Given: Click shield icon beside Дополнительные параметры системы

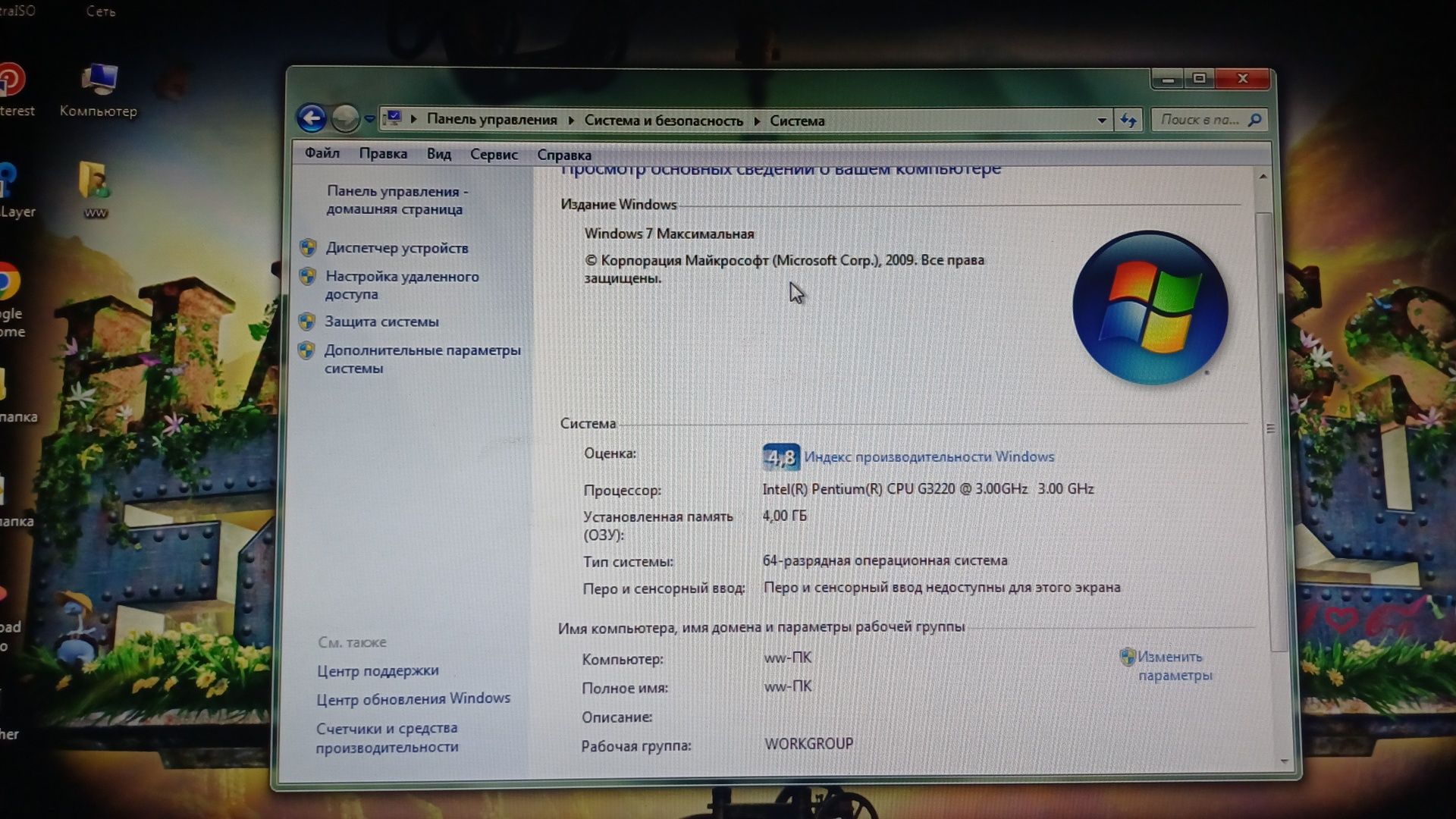Looking at the screenshot, I should click(x=306, y=350).
